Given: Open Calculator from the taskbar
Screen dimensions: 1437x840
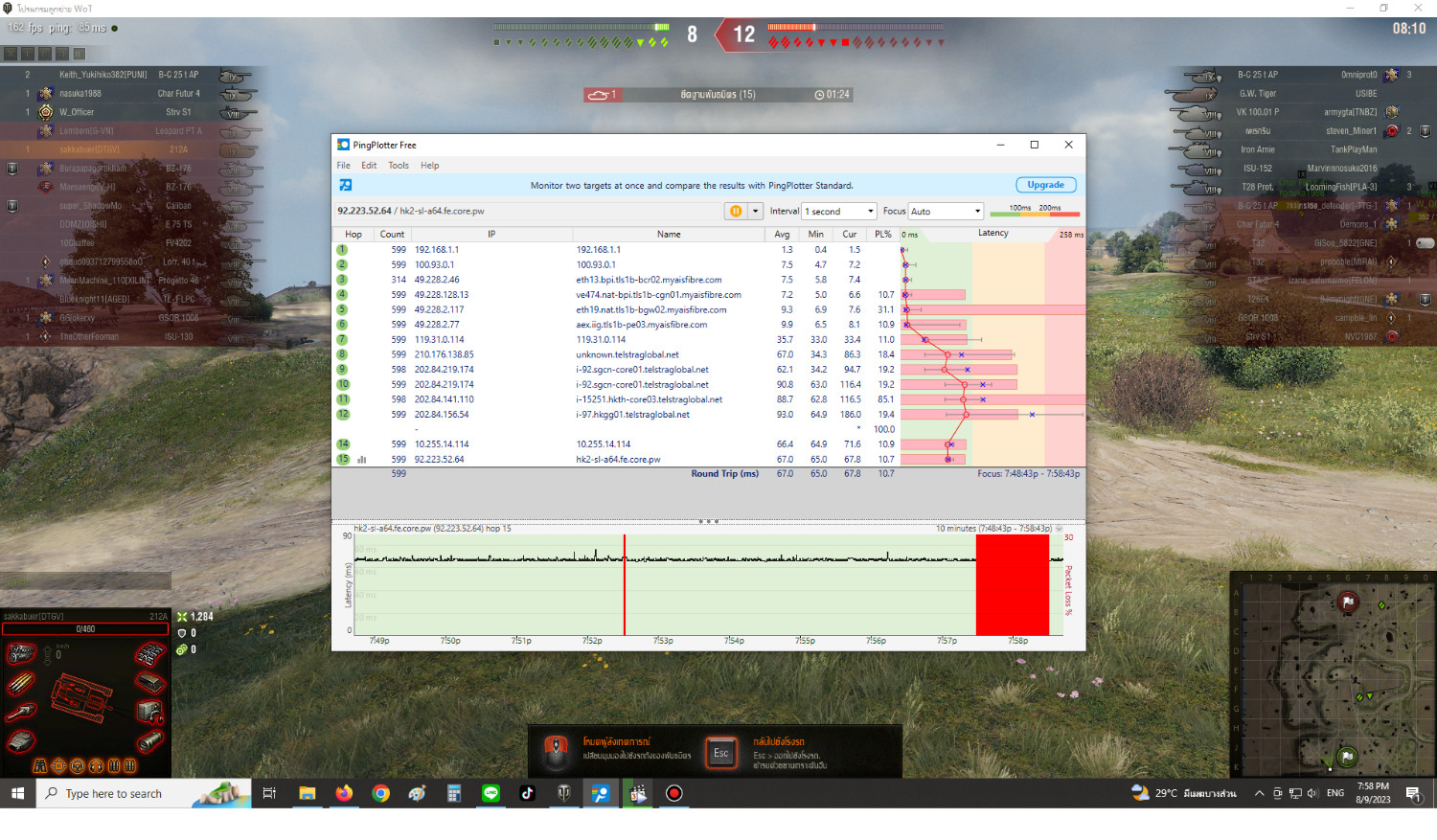Looking at the screenshot, I should point(454,793).
